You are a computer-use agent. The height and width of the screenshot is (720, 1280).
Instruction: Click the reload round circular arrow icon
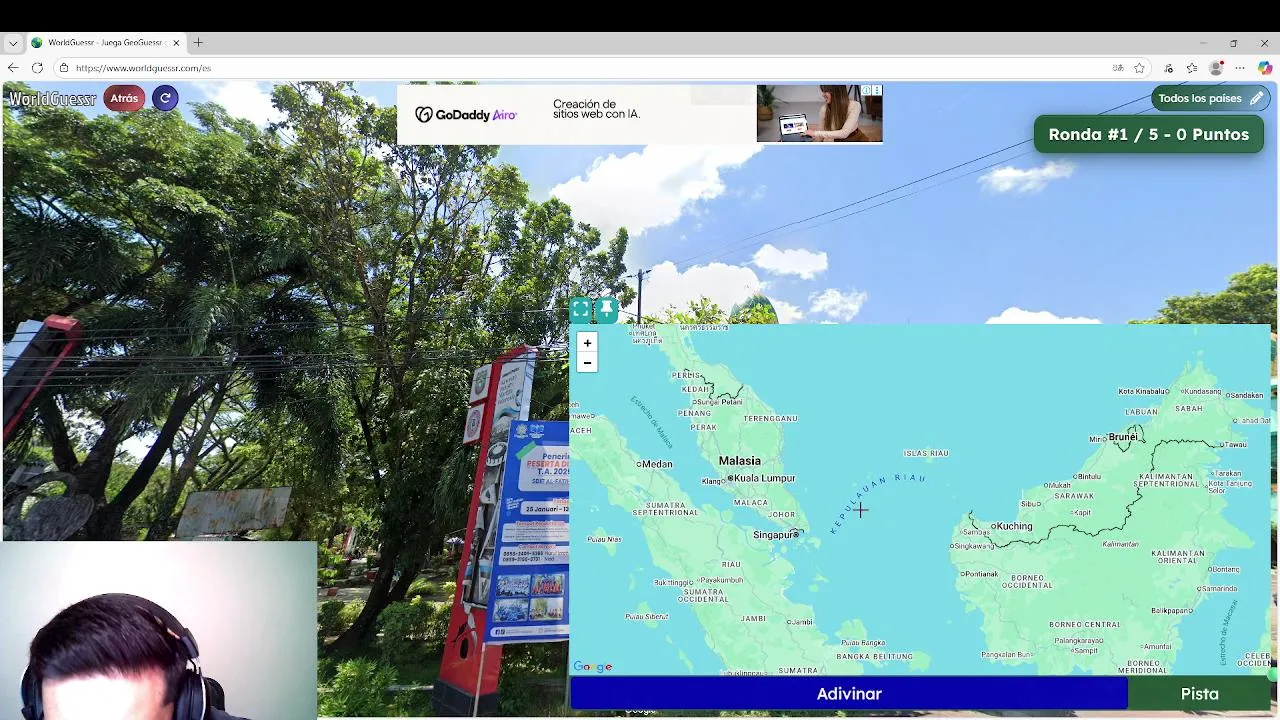coord(166,98)
